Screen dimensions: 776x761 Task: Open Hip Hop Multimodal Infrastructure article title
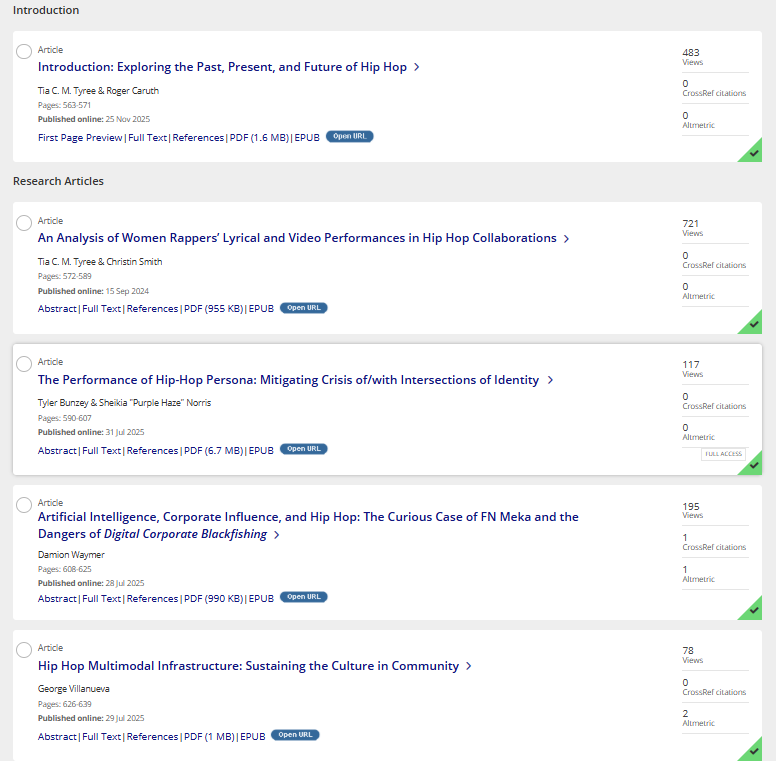248,666
